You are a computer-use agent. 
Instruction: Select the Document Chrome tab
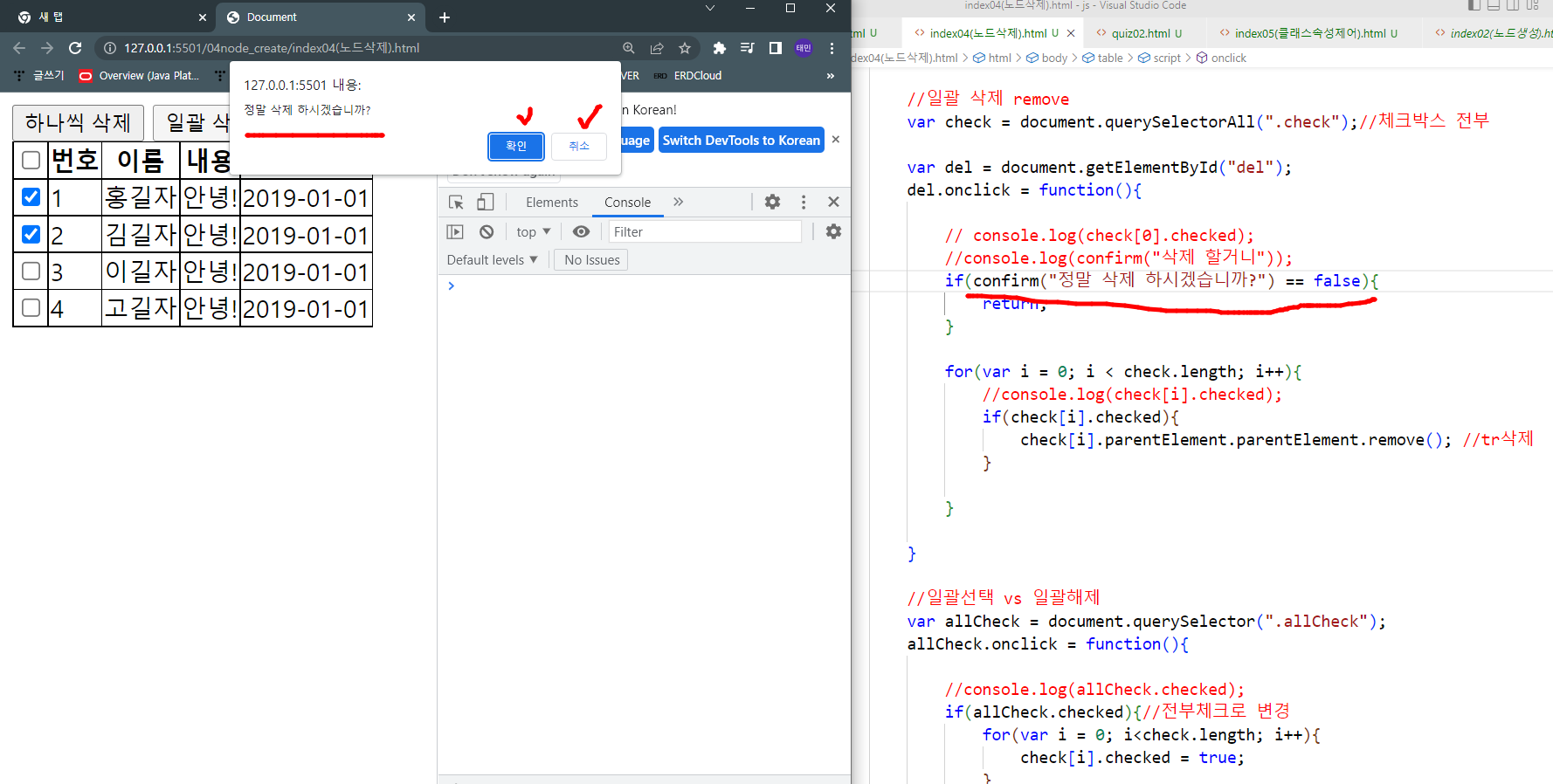pyautogui.click(x=319, y=17)
